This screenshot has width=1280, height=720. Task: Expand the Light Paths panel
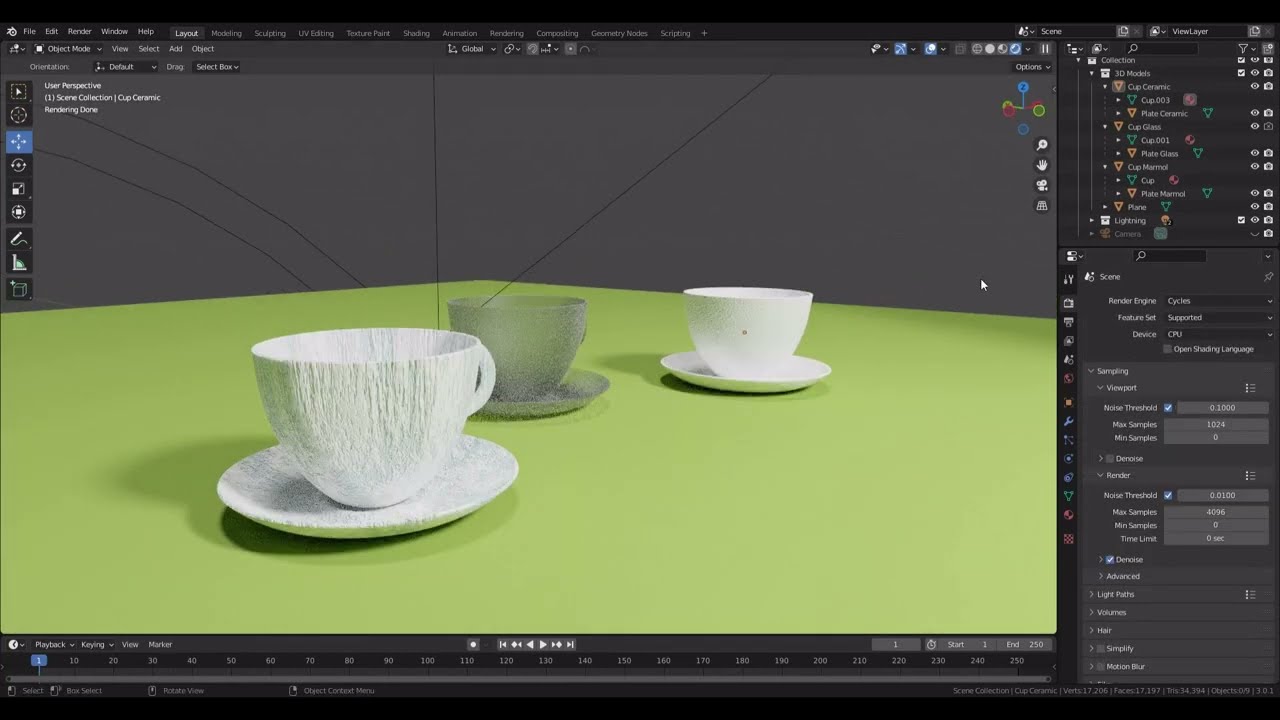pos(1115,594)
